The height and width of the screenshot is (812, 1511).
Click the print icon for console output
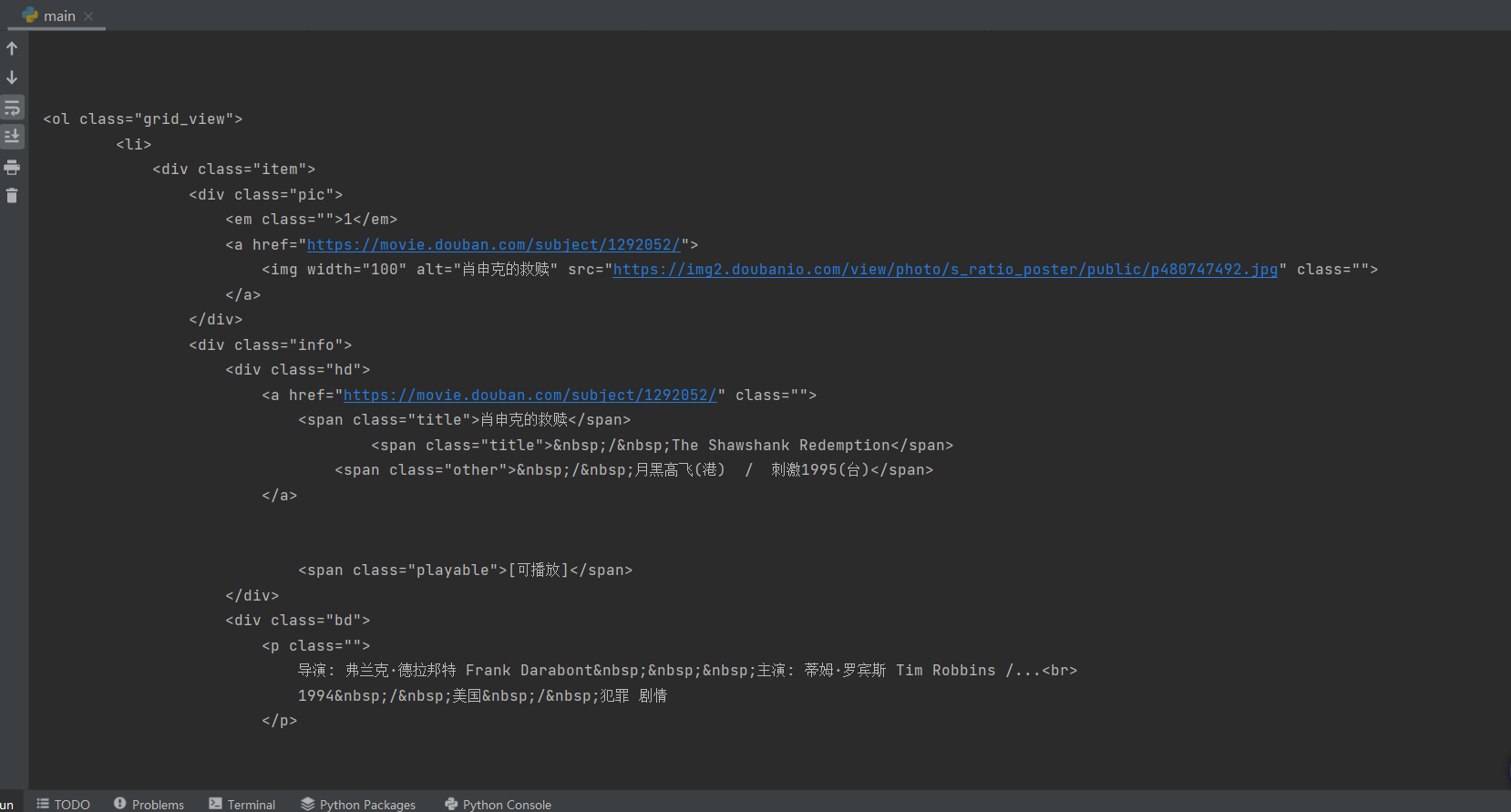click(12, 167)
